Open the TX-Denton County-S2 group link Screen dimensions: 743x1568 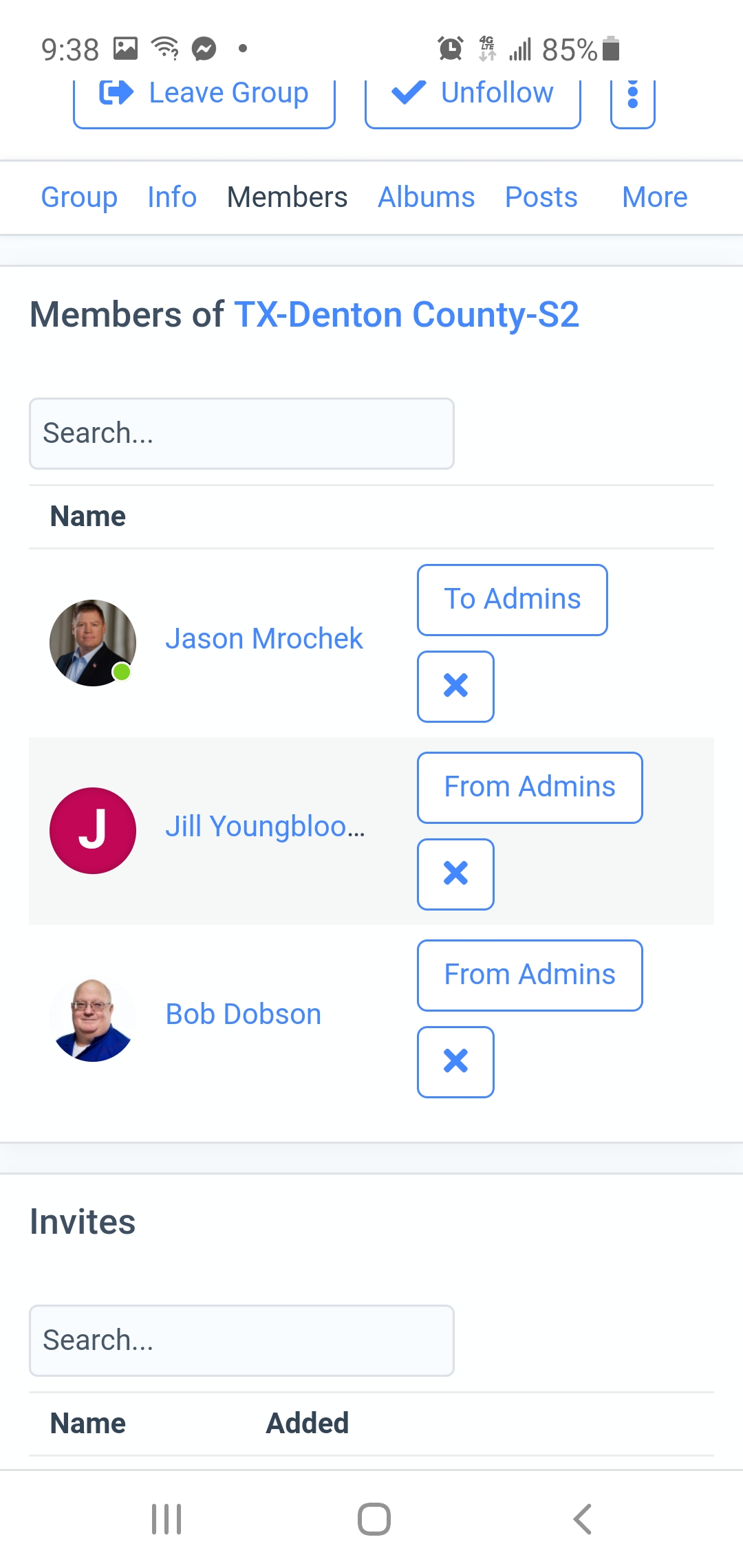[407, 315]
